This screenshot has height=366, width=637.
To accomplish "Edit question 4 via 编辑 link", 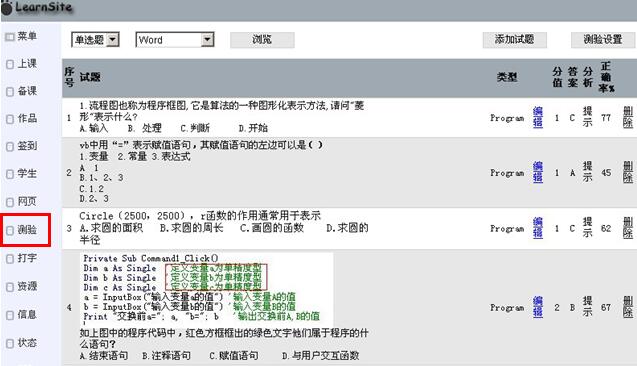I will pos(537,307).
